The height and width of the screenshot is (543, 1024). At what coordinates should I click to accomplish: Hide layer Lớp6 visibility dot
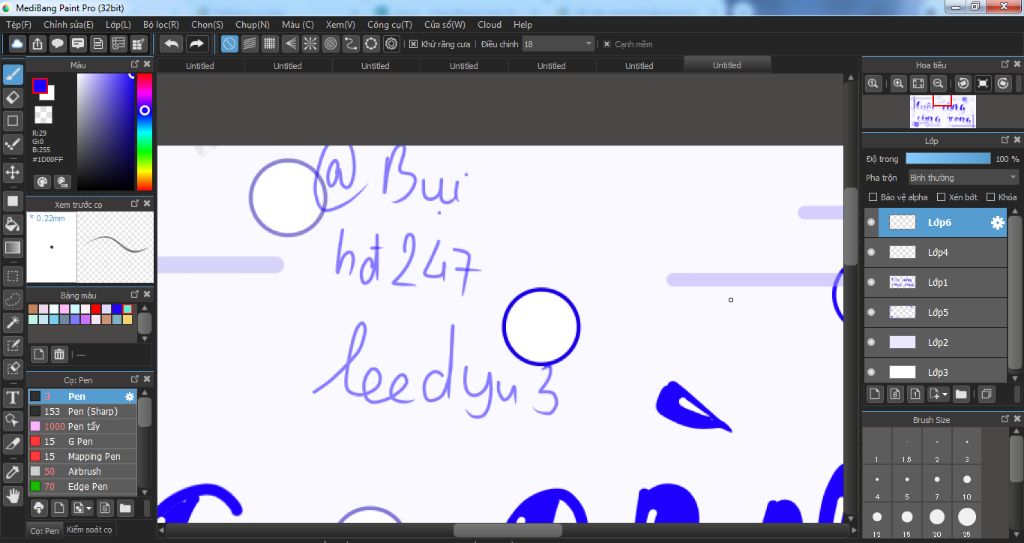(871, 222)
